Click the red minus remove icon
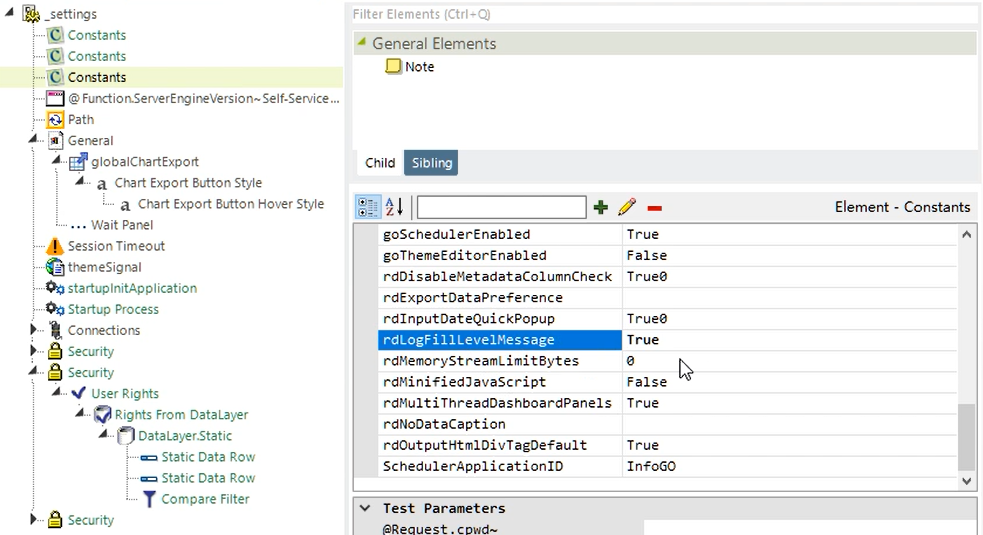This screenshot has width=983, height=535. coord(654,208)
